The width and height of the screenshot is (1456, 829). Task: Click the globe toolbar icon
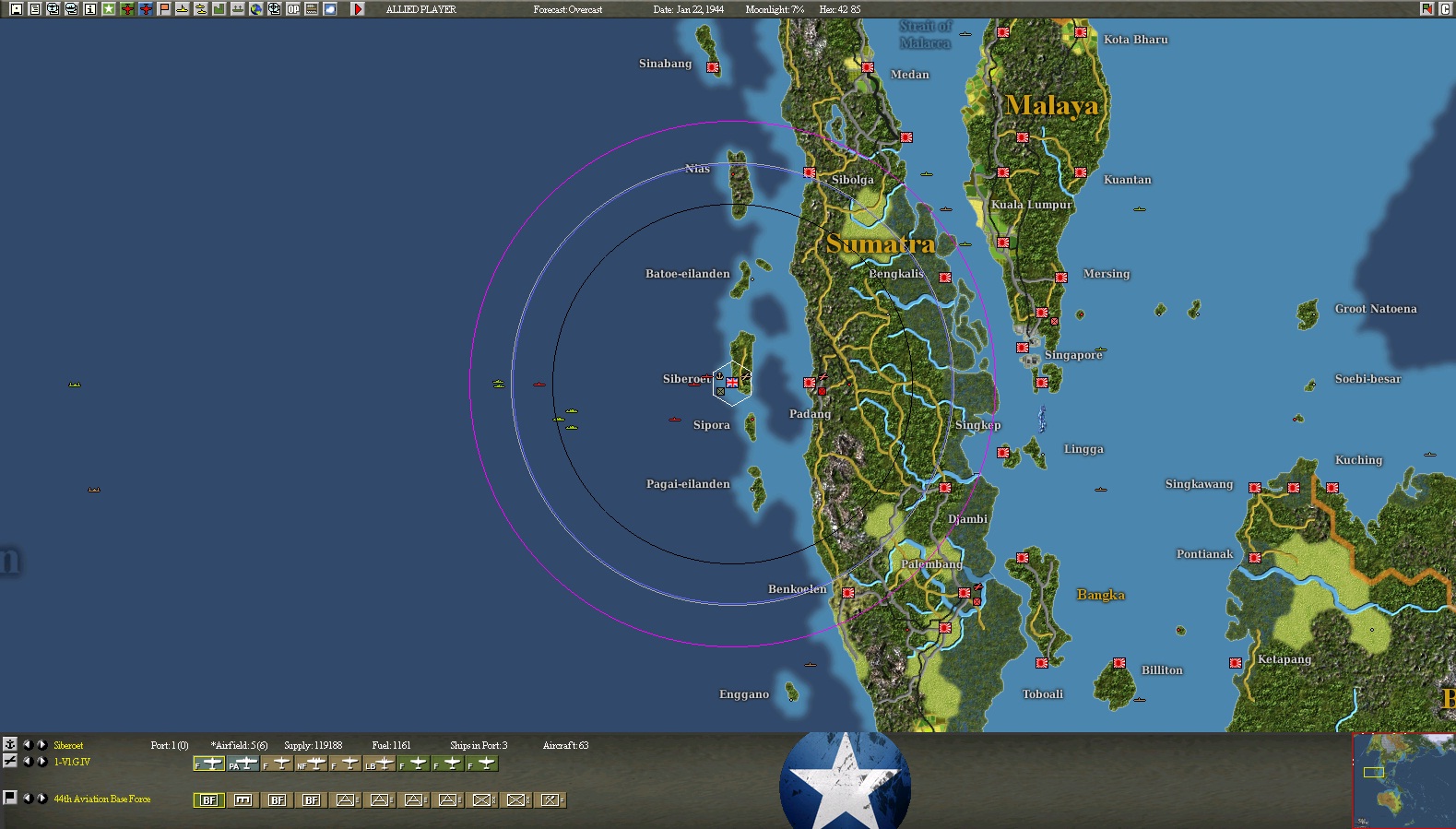pos(255,9)
